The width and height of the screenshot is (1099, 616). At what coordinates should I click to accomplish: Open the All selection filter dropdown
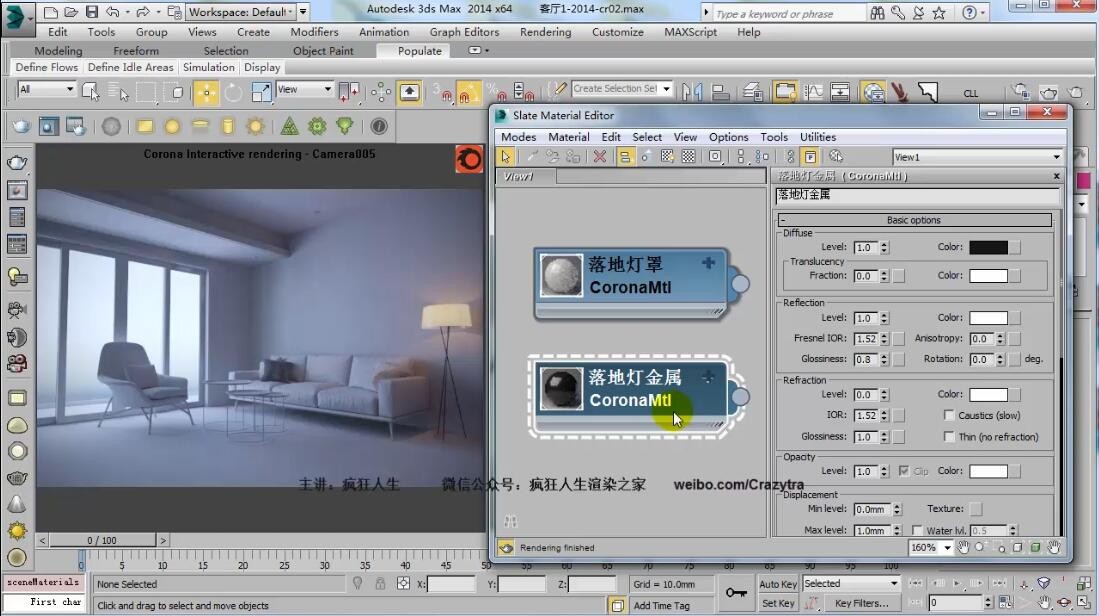pos(46,89)
